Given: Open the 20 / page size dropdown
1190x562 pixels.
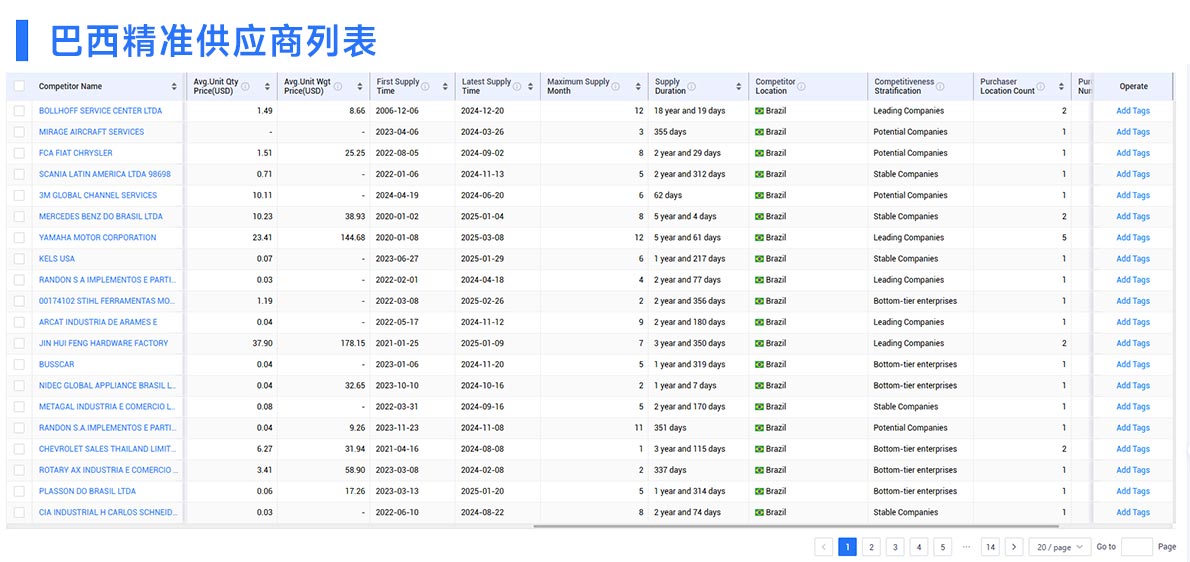Looking at the screenshot, I should pos(1060,546).
